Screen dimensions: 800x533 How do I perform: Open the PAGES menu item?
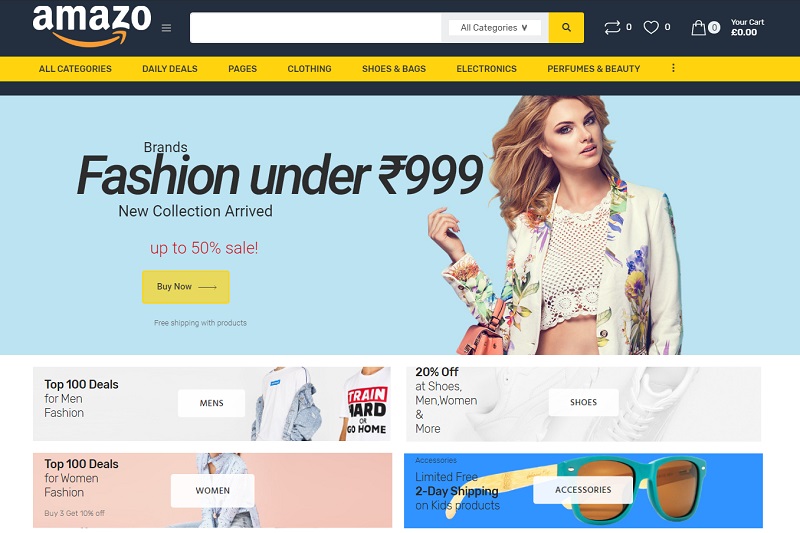(242, 69)
